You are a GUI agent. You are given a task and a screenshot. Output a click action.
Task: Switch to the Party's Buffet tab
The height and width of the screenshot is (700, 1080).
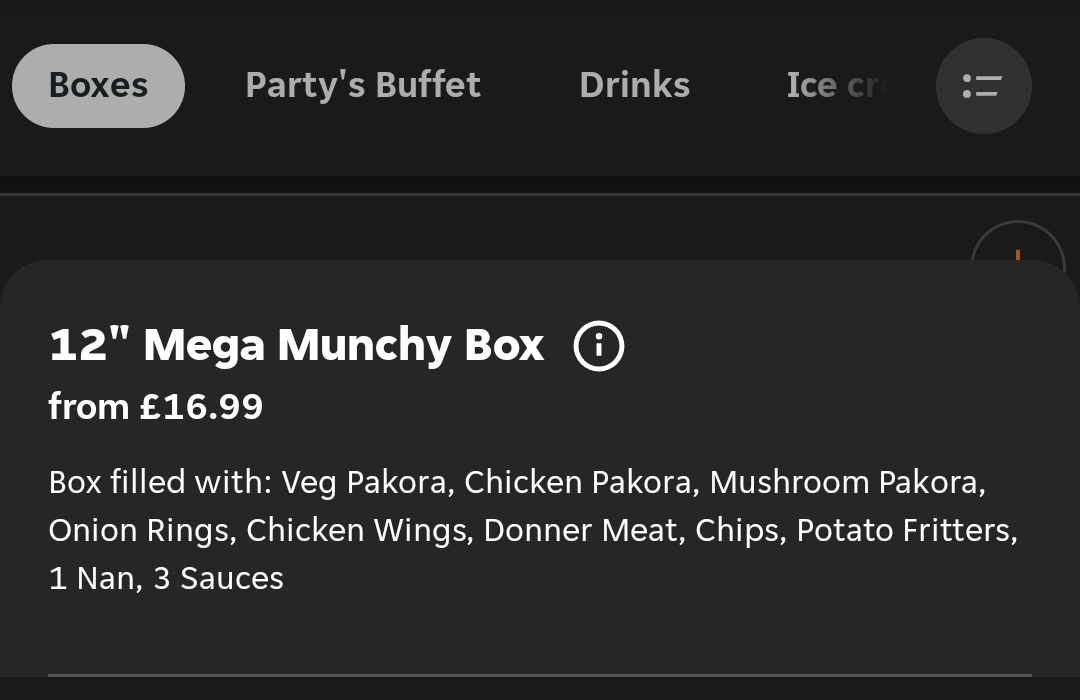363,86
